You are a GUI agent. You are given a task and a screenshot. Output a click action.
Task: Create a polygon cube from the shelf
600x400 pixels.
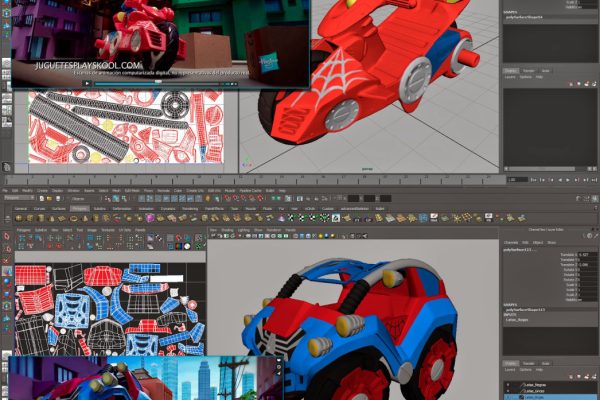click(x=30, y=218)
